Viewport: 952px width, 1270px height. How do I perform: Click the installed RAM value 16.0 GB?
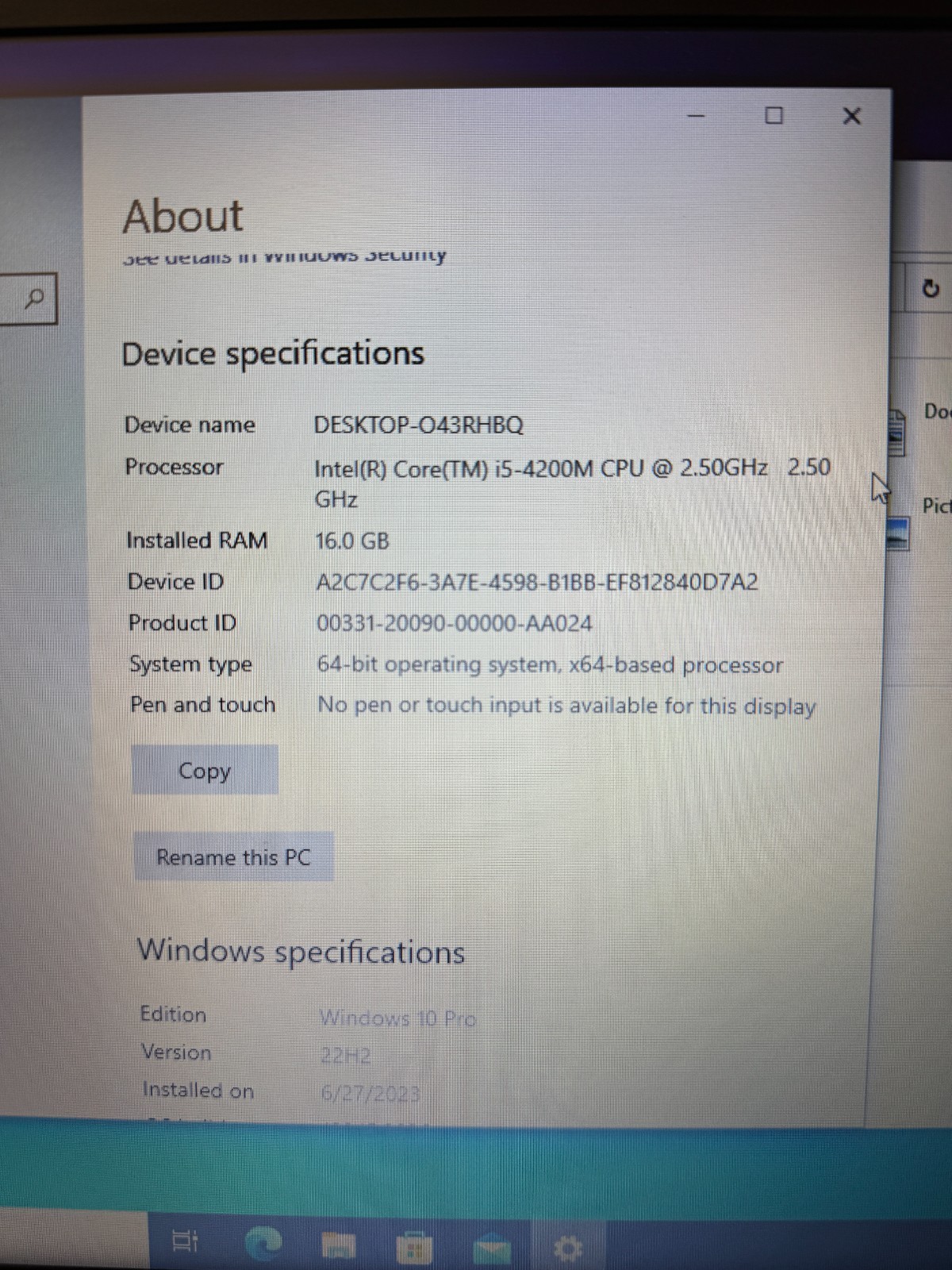point(352,541)
